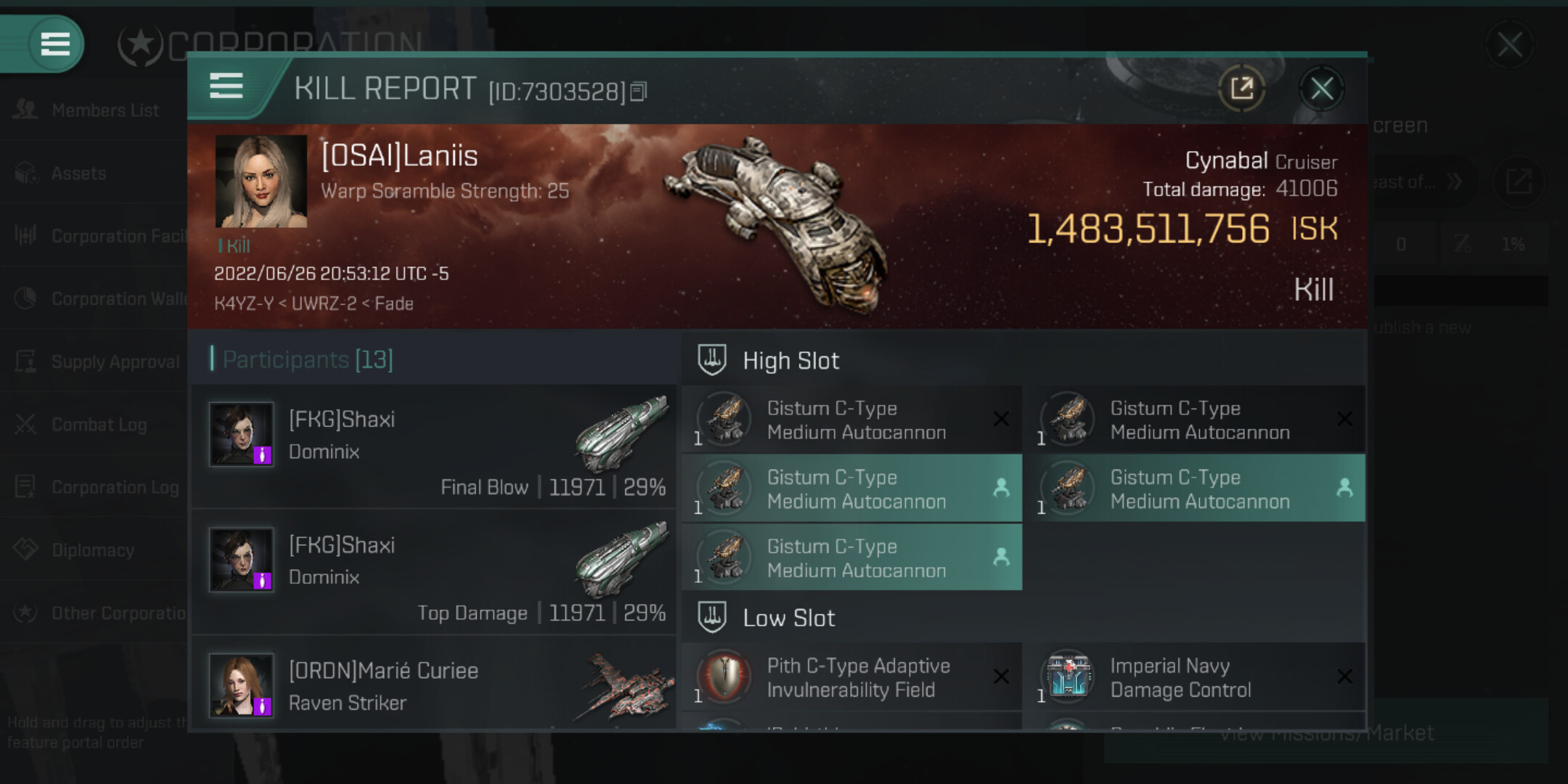Open the Low Slot section icon
This screenshot has height=784, width=1568.
click(712, 618)
